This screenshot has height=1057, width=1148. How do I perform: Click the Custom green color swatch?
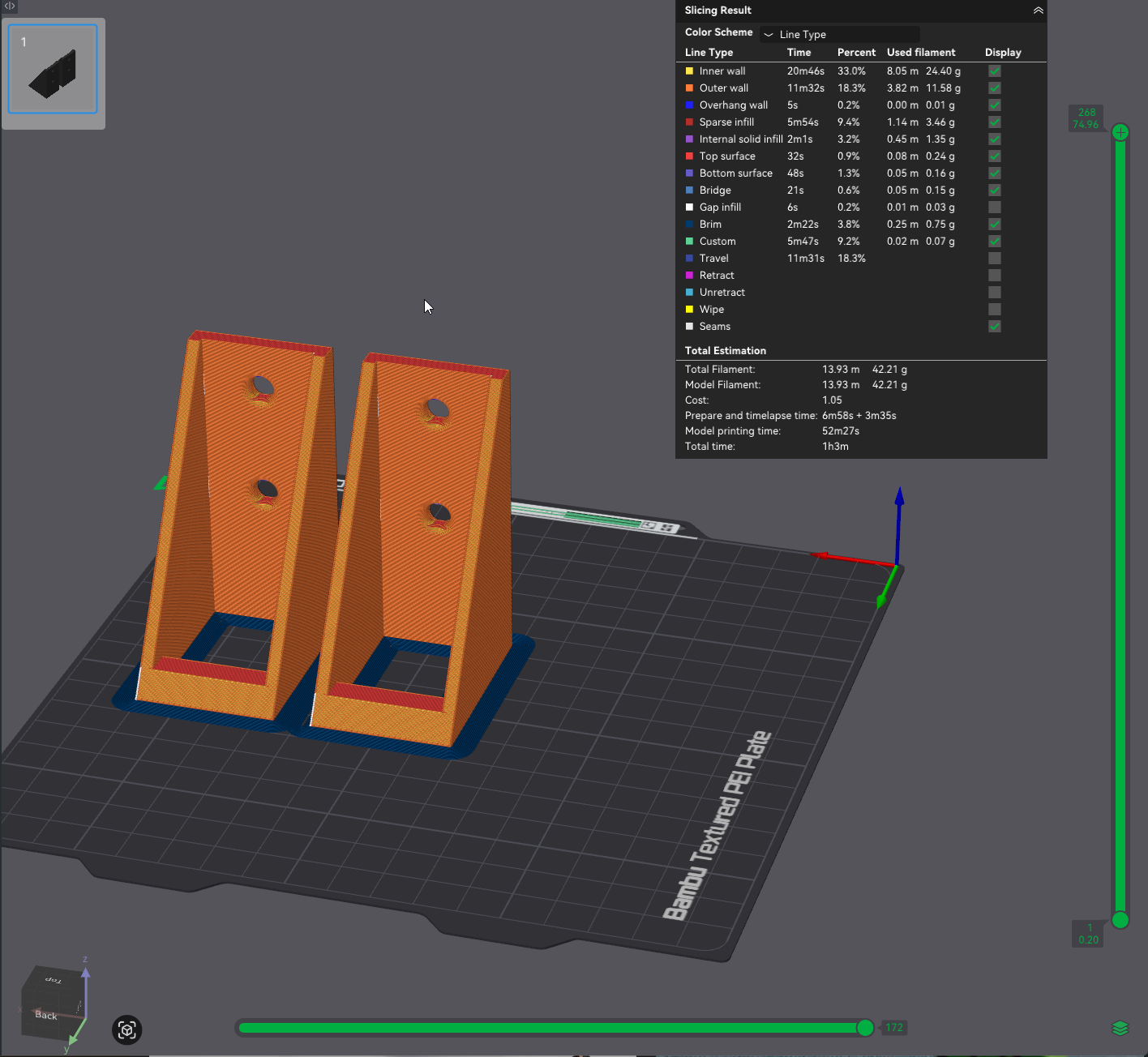689,242
